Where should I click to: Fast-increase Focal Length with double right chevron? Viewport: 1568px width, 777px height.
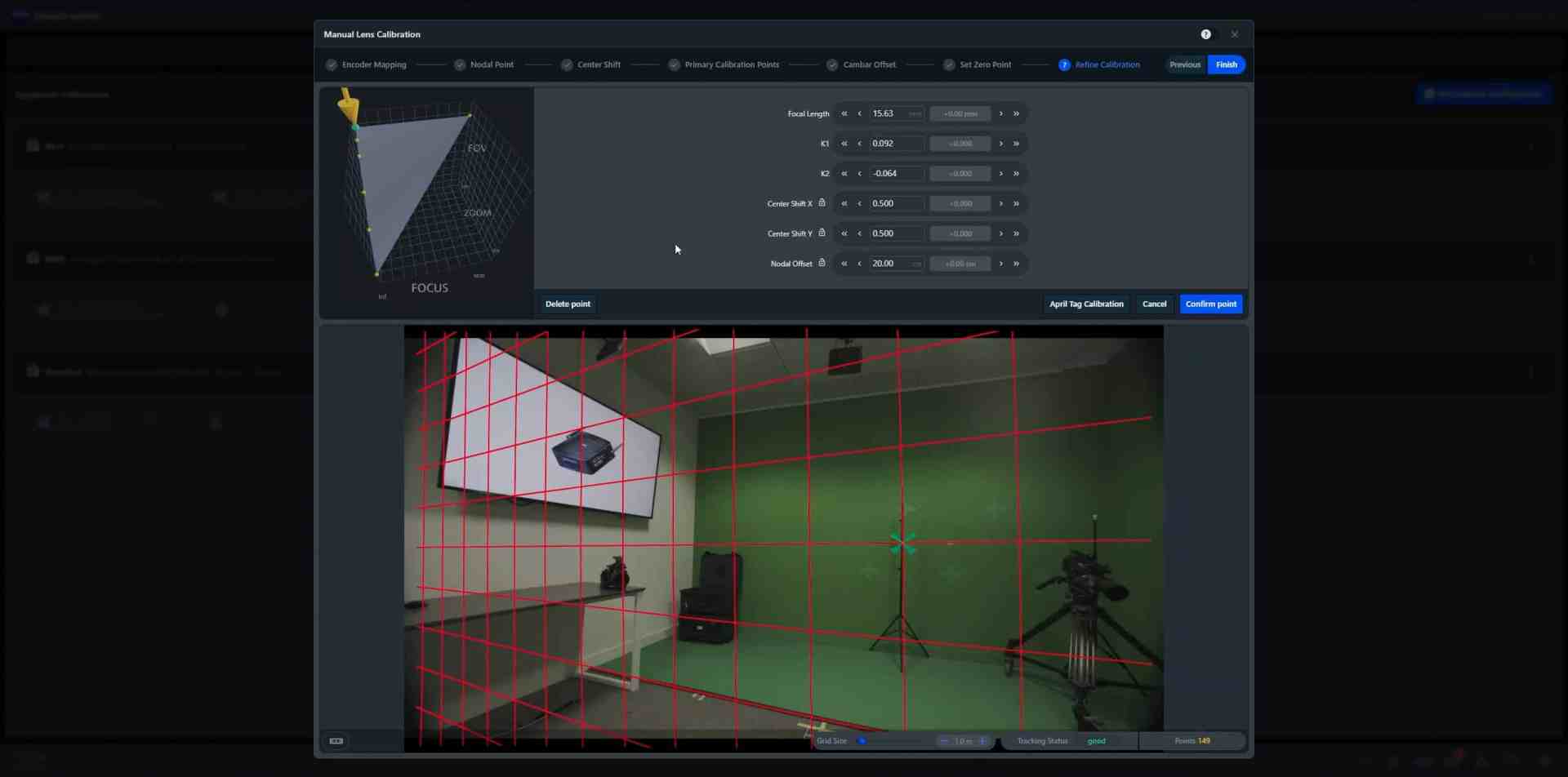click(x=1017, y=113)
